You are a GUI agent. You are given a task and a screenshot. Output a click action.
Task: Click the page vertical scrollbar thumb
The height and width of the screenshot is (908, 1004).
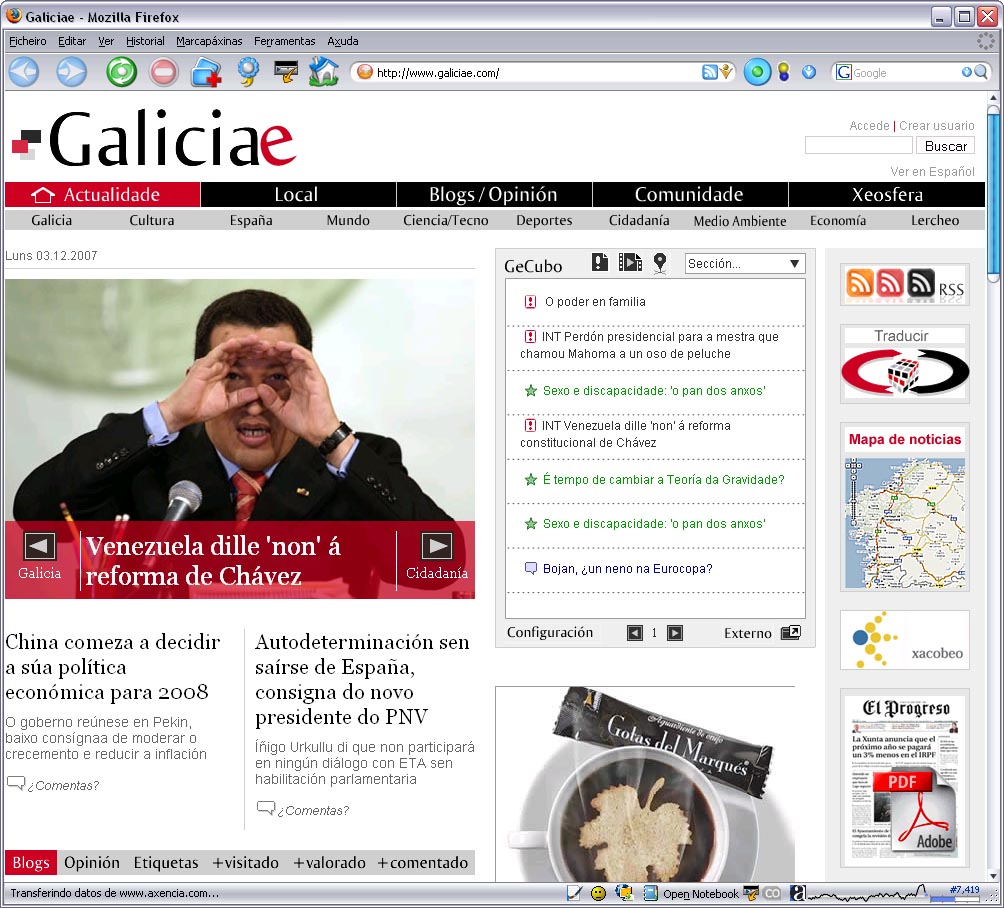(x=993, y=193)
